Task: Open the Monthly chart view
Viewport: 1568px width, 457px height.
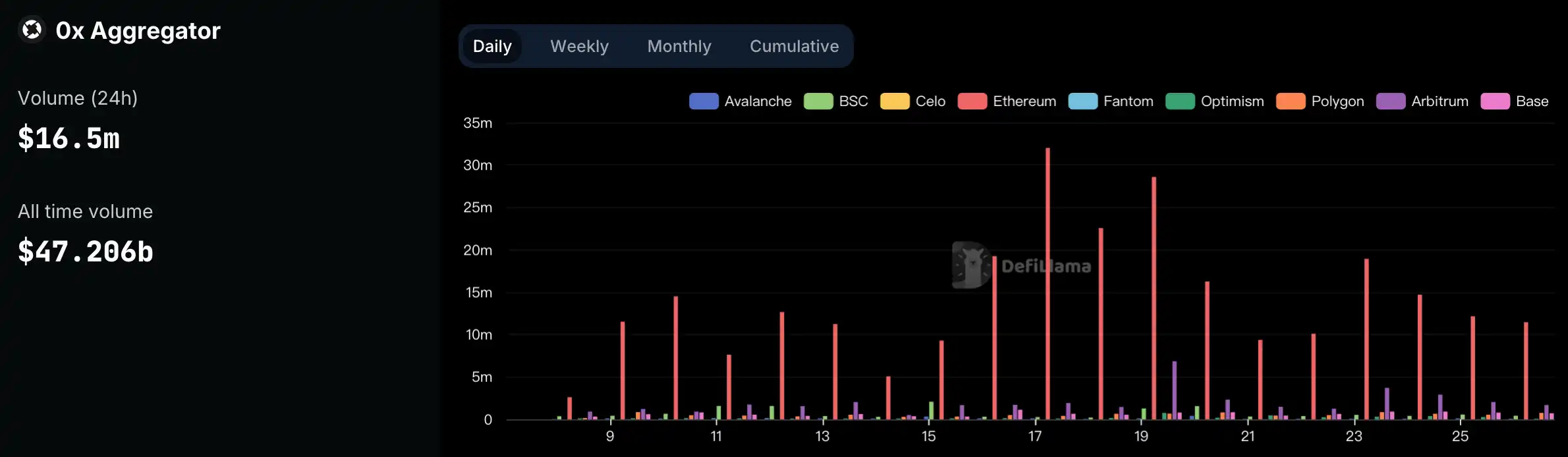Action: tap(679, 46)
